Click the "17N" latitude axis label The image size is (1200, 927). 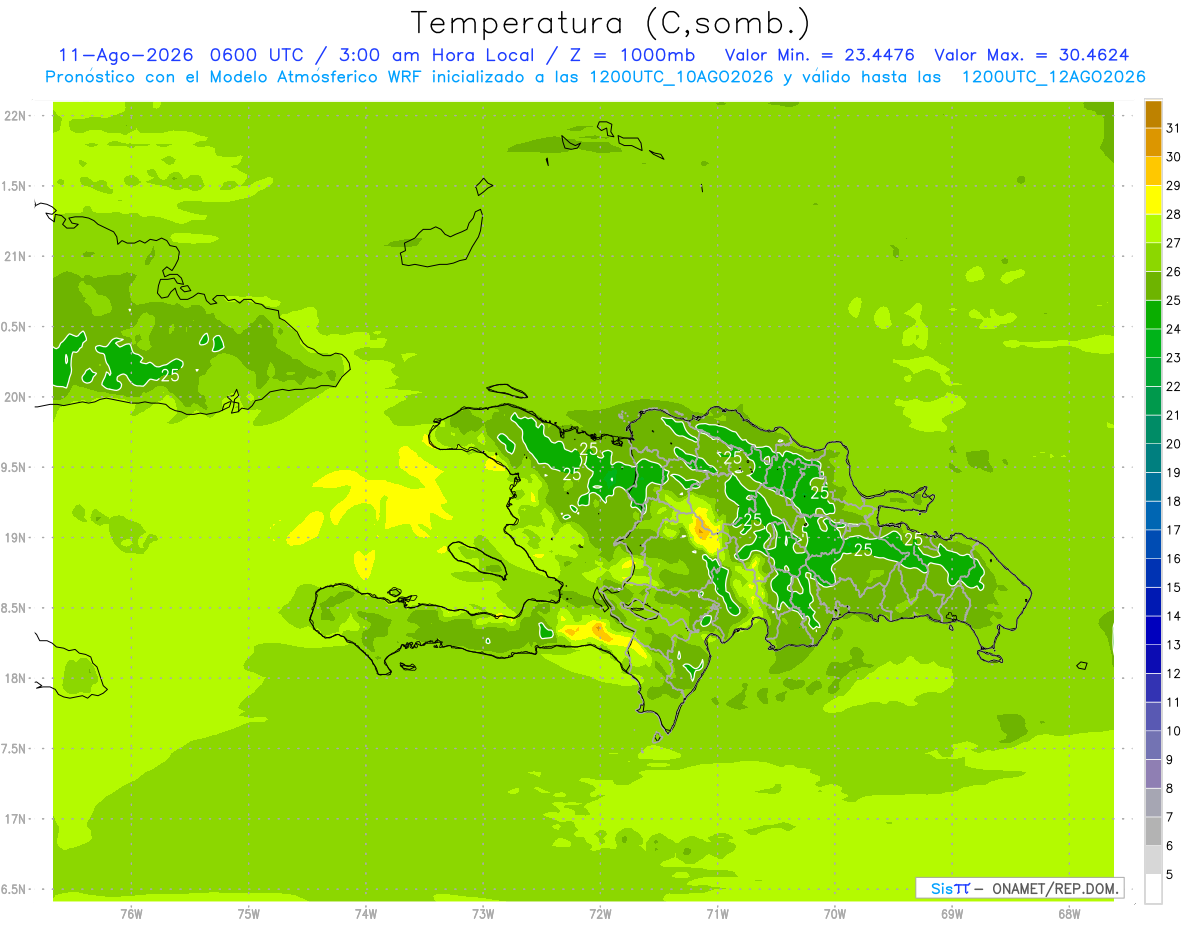pos(15,820)
